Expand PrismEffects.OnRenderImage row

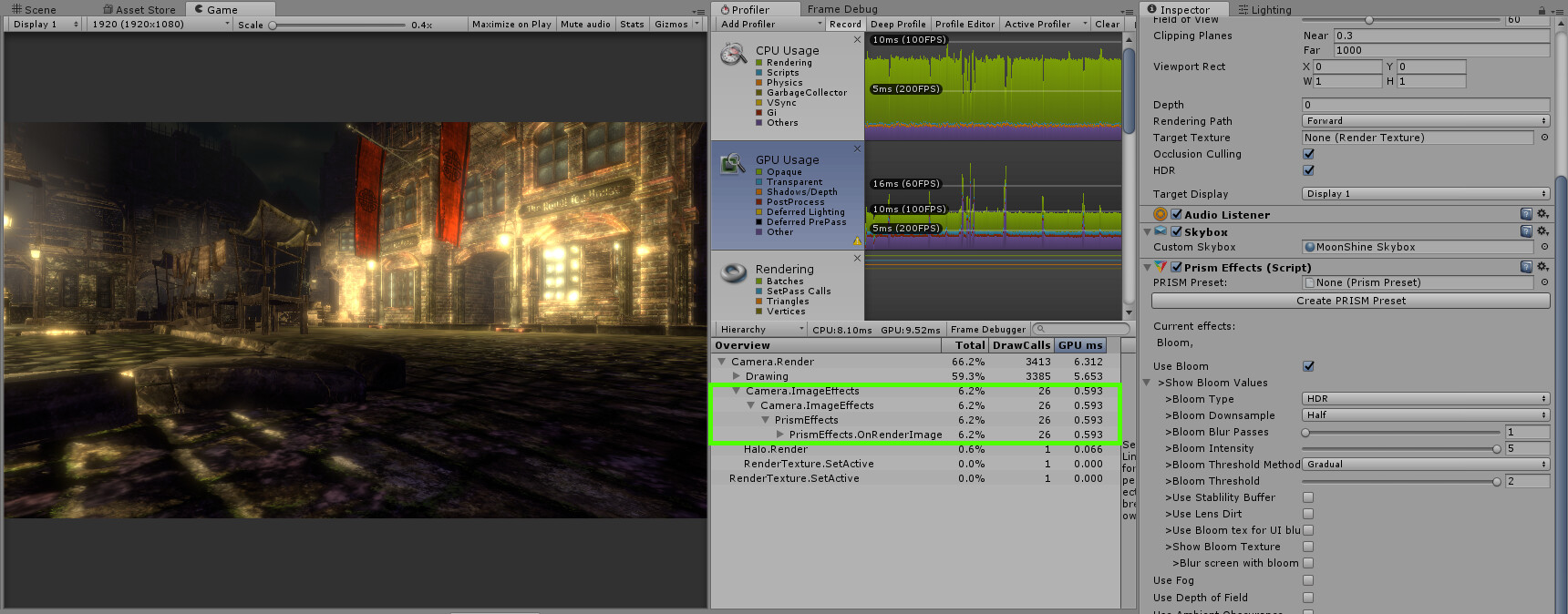pos(780,435)
